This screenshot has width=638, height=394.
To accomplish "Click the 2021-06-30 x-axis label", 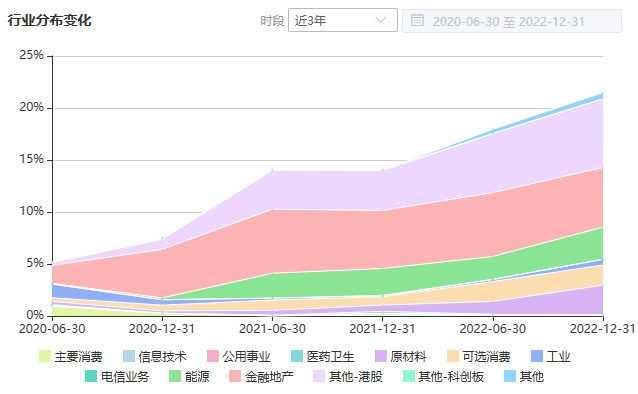I will (x=272, y=328).
